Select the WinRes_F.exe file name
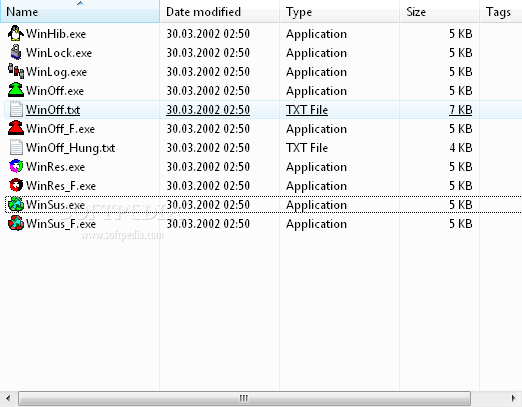The image size is (522, 407). 61,186
